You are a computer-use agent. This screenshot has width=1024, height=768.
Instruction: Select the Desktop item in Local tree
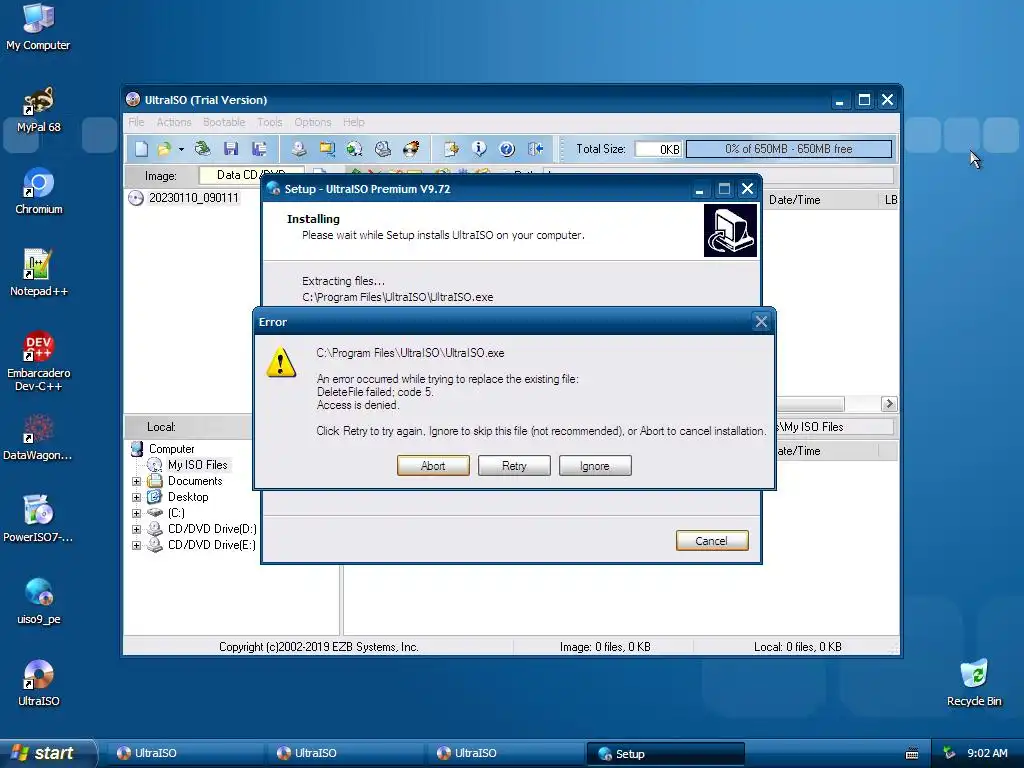click(188, 496)
